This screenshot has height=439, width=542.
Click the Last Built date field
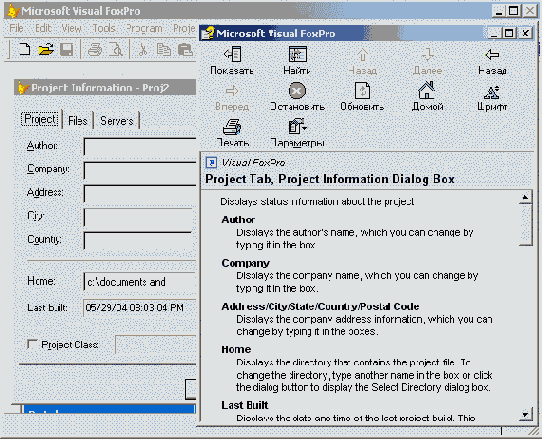click(x=140, y=308)
